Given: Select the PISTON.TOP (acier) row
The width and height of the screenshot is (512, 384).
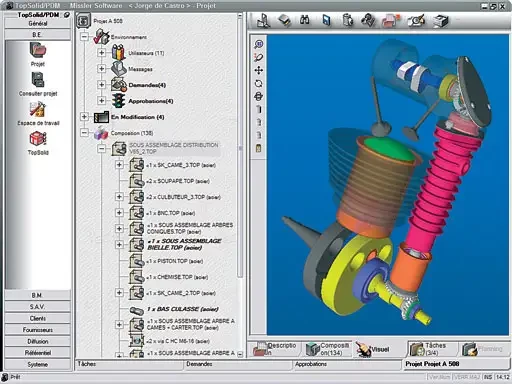Looking at the screenshot, I should pos(175,261).
